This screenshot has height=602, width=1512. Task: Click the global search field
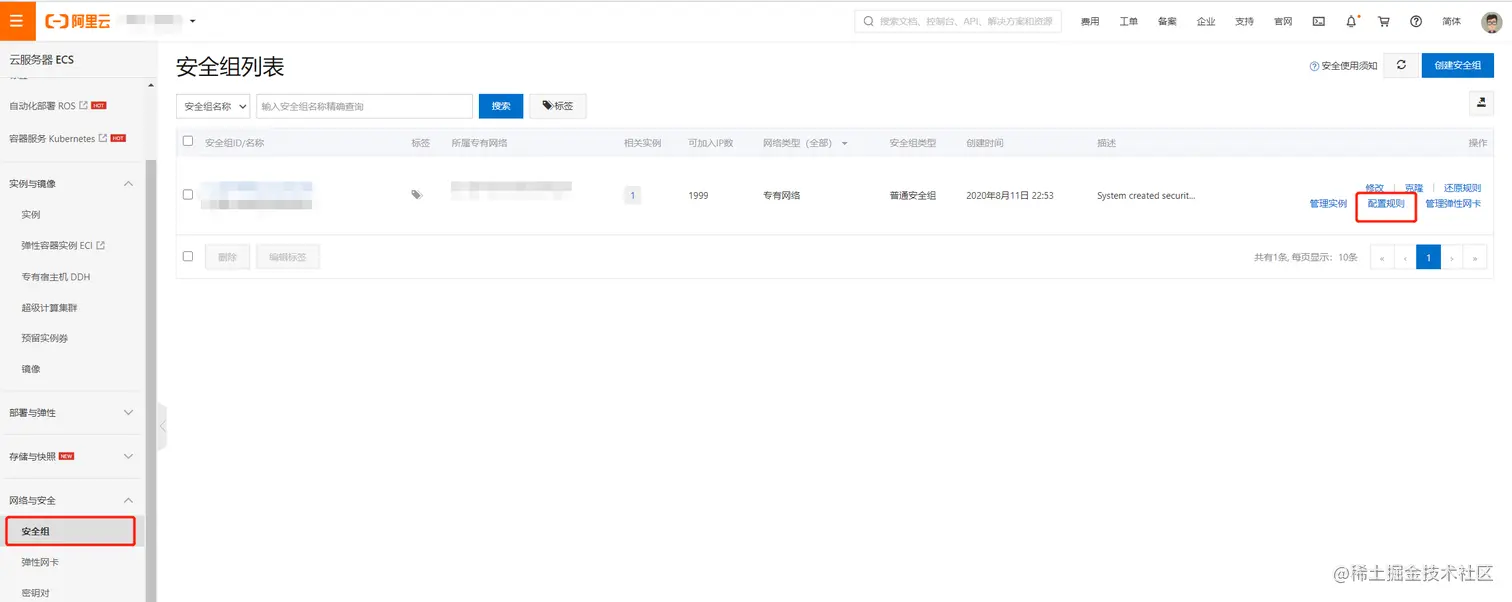pyautogui.click(x=958, y=21)
